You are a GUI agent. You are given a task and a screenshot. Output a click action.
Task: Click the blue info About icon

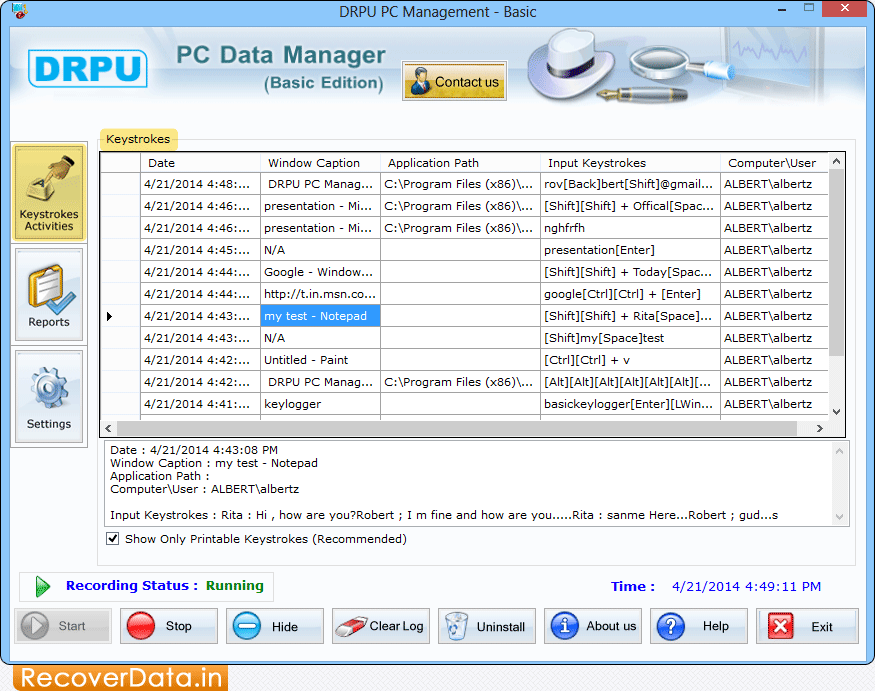point(565,626)
